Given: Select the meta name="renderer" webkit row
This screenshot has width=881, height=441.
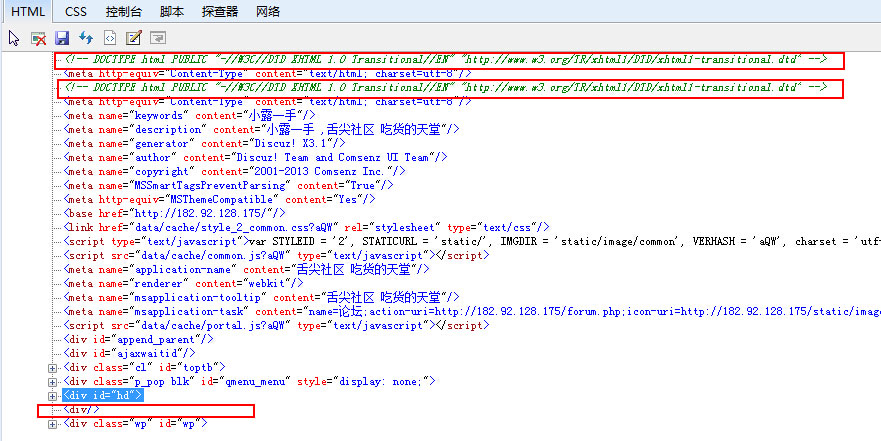Looking at the screenshot, I should pyautogui.click(x=183, y=283).
